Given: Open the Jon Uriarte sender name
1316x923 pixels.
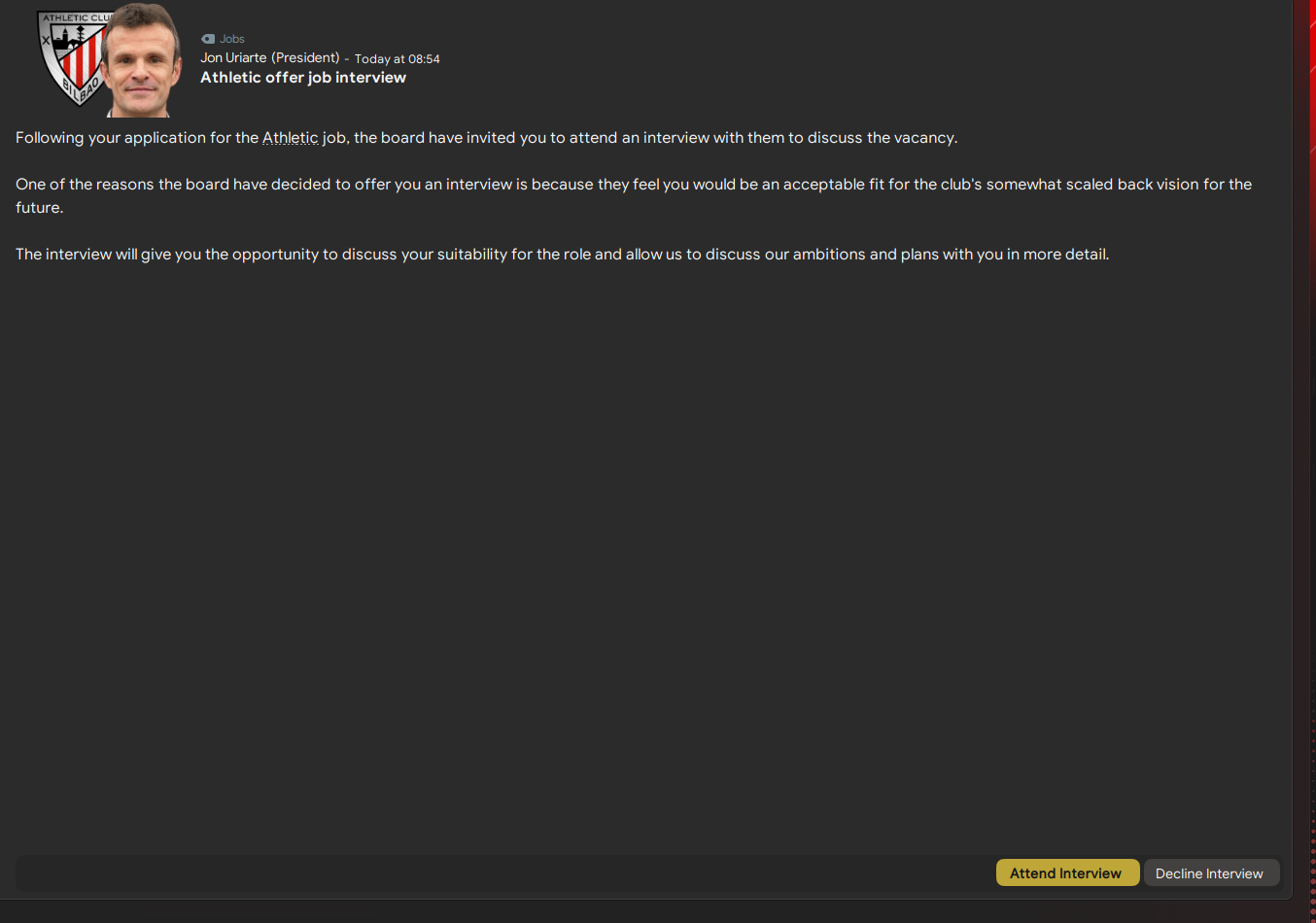Looking at the screenshot, I should click(x=233, y=58).
